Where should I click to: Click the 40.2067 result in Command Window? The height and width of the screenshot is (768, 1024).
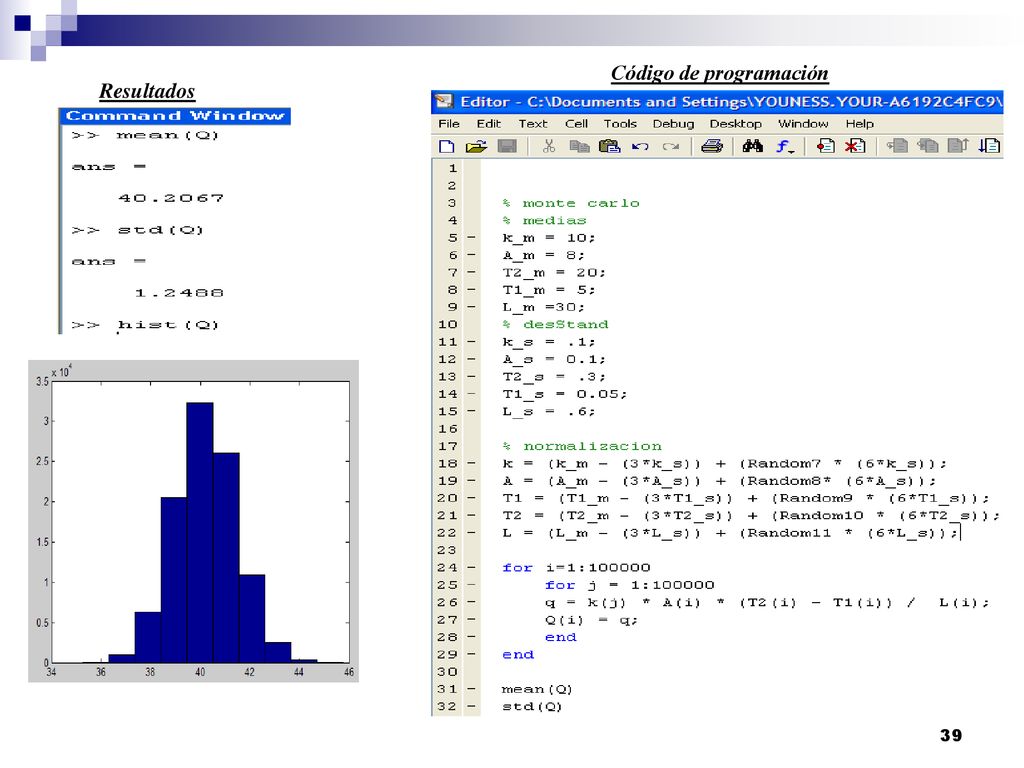click(171, 198)
